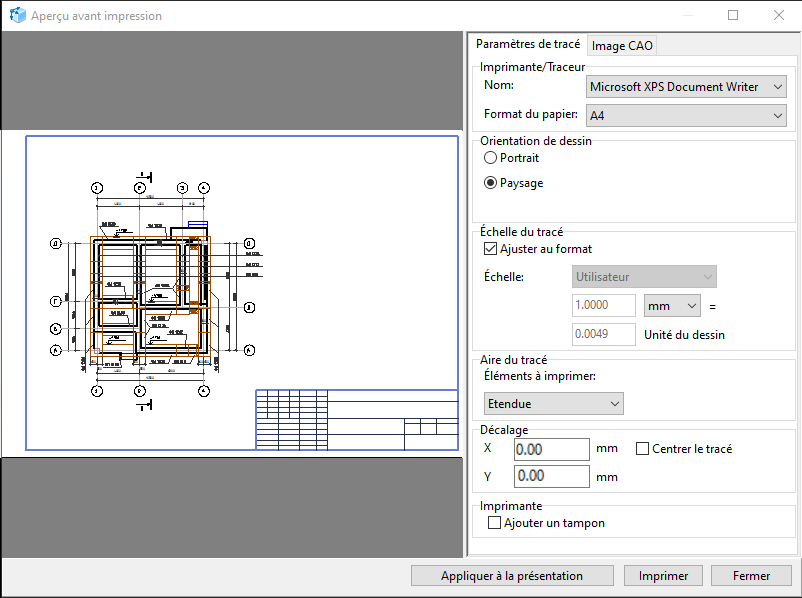This screenshot has width=802, height=598.
Task: Click the app icon in title bar
Action: [17, 16]
